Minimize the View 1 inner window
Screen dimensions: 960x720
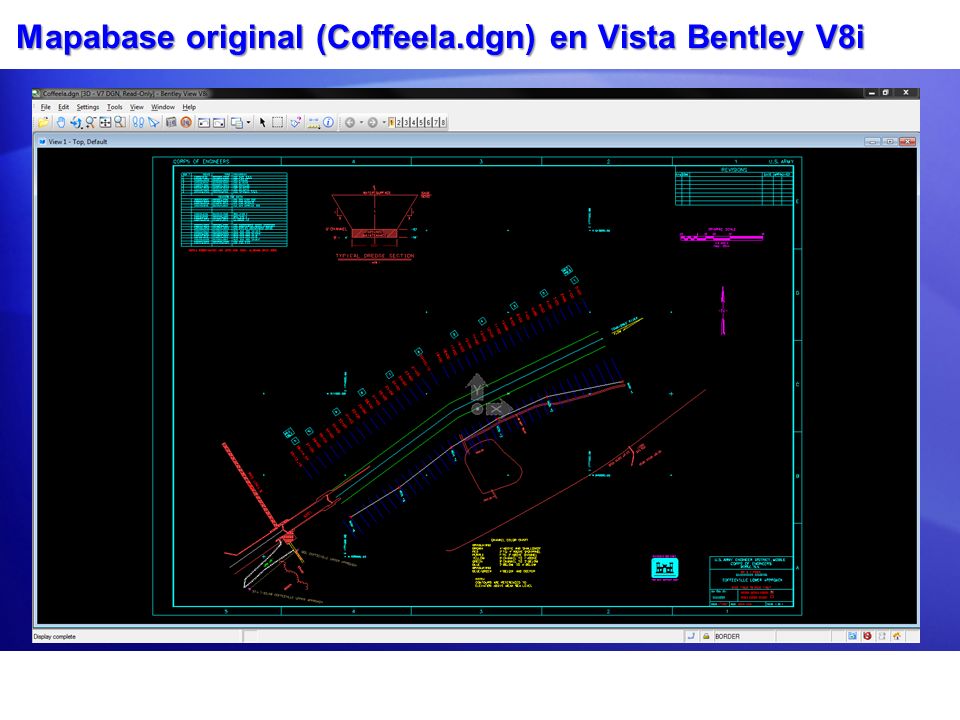[x=872, y=141]
